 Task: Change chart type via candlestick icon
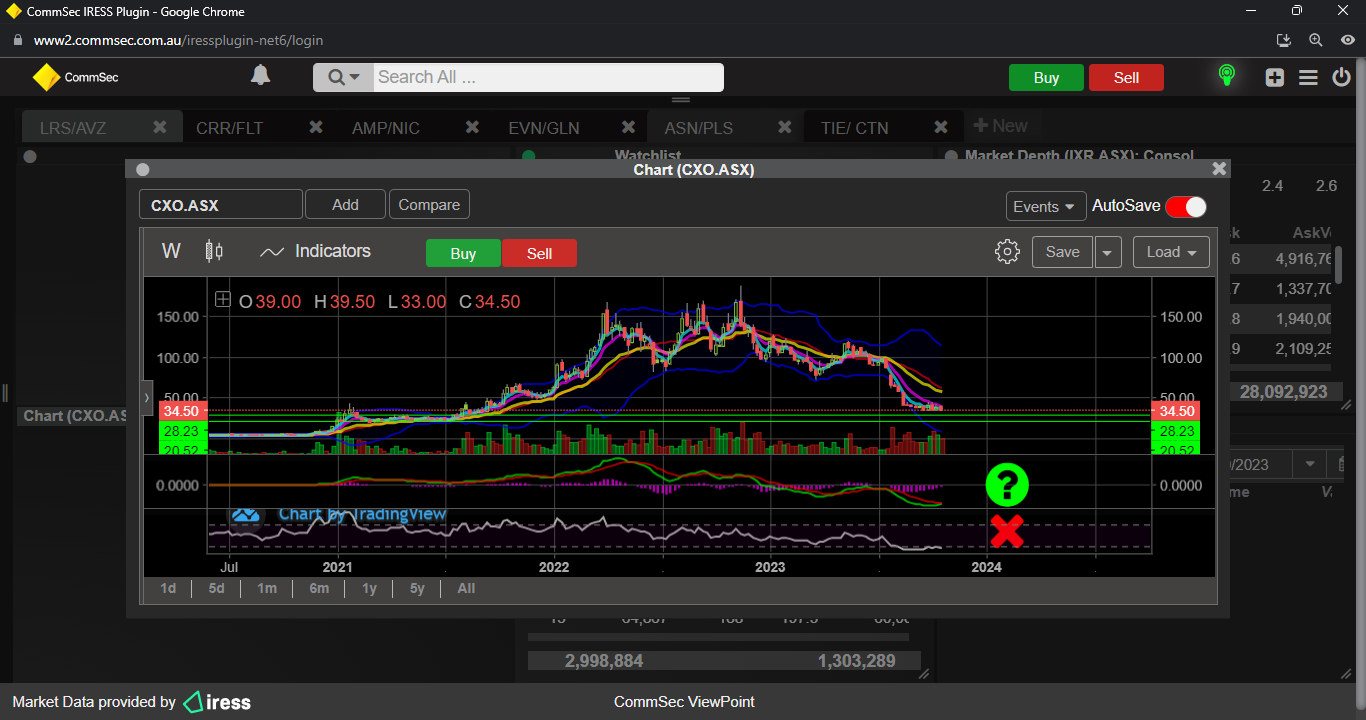[214, 251]
